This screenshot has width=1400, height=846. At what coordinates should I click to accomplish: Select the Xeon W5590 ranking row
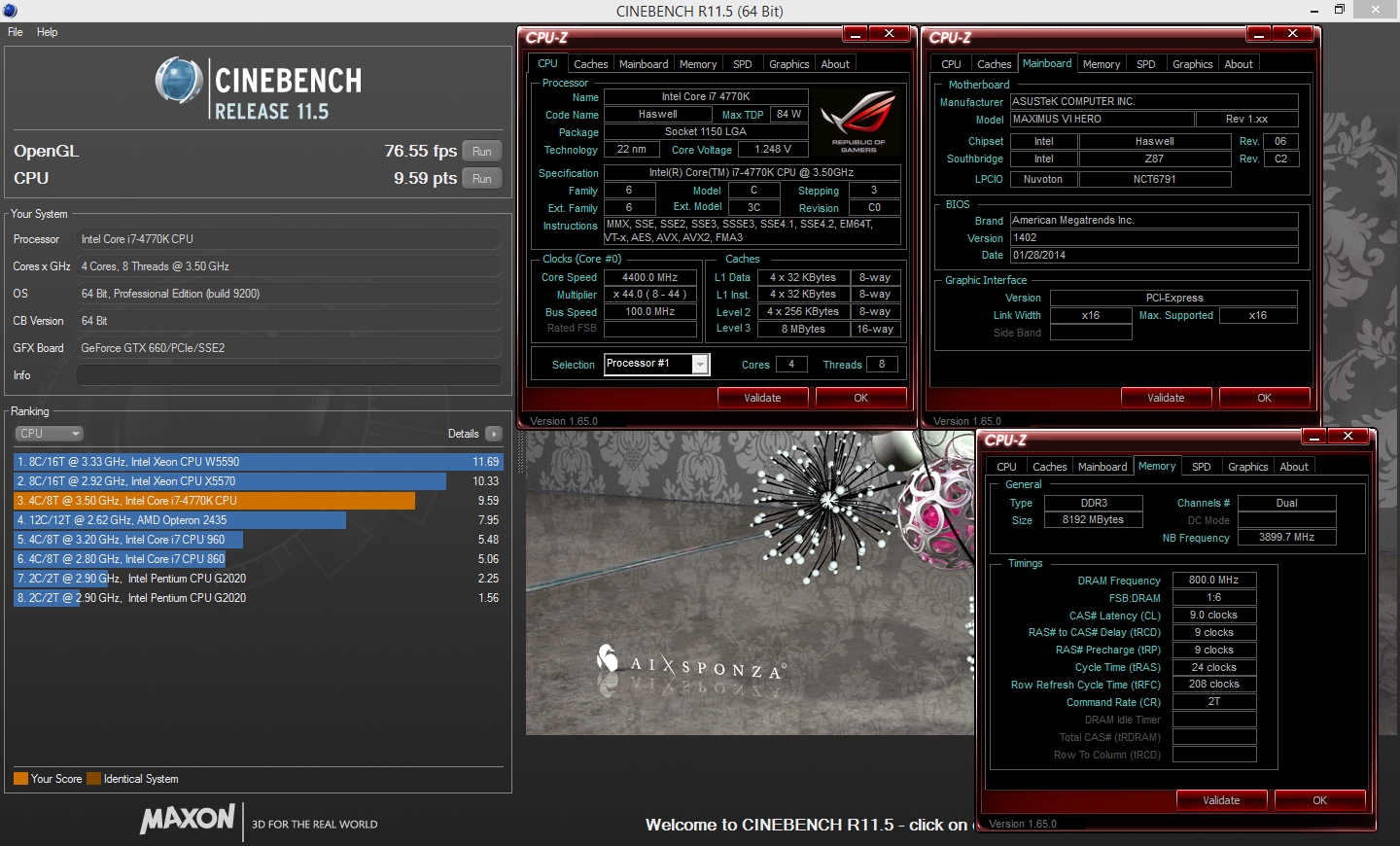point(259,462)
